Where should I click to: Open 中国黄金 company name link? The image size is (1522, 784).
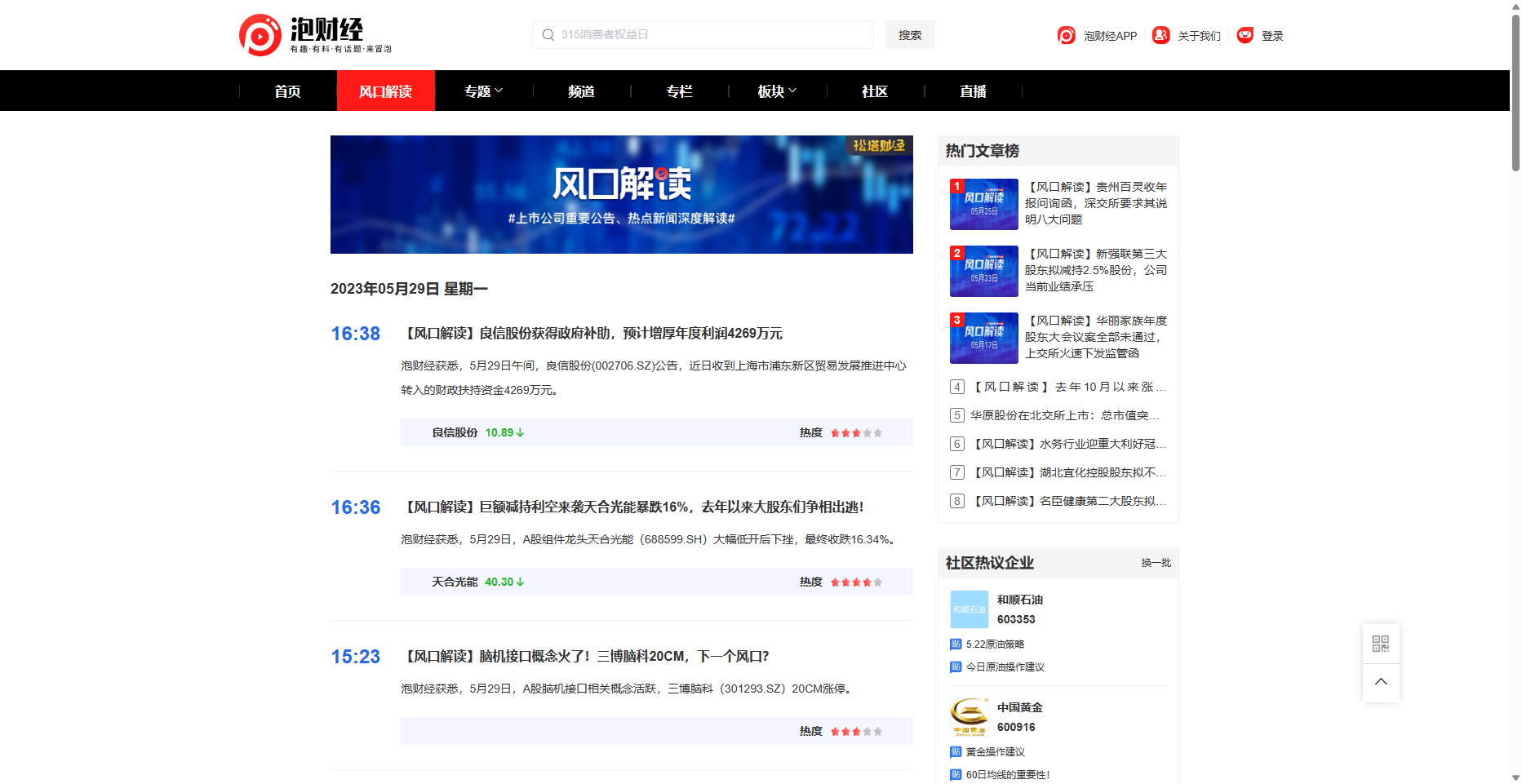tap(1020, 707)
